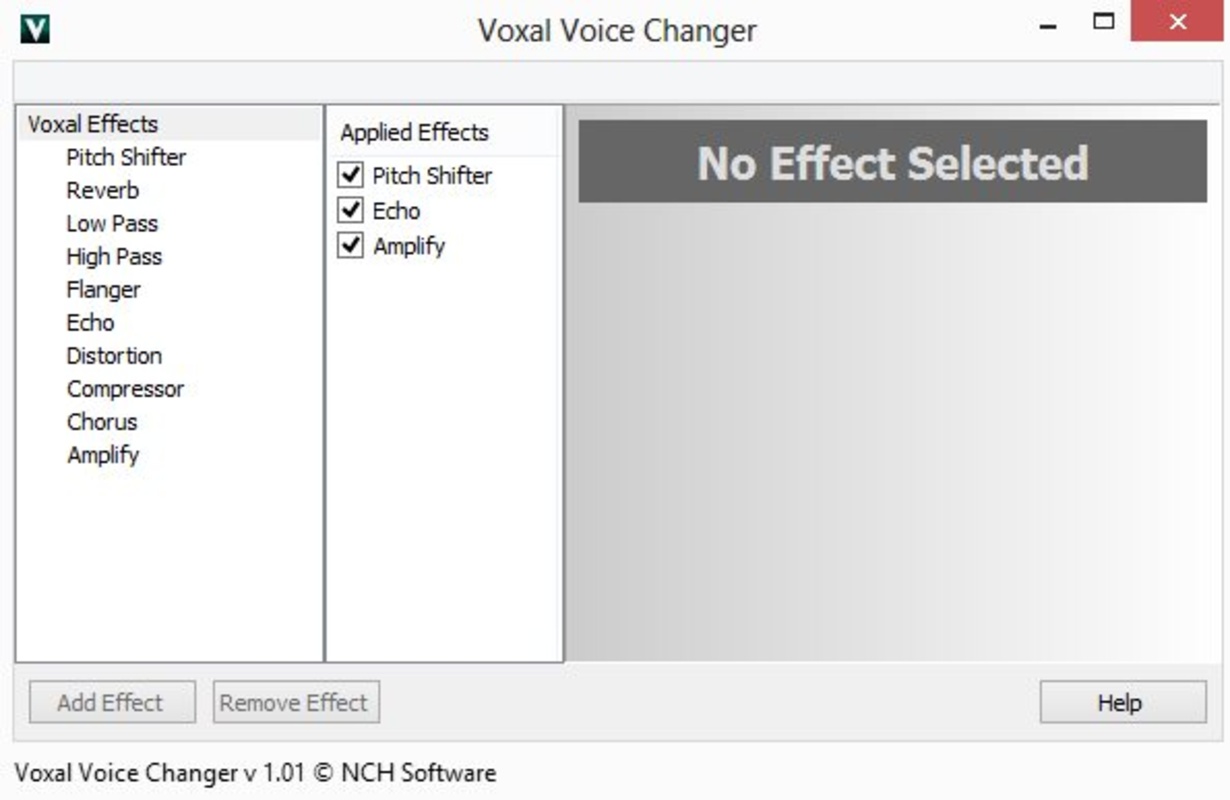Screen dimensions: 1230x800
Task: Open Help with the Help button
Action: 1122,703
